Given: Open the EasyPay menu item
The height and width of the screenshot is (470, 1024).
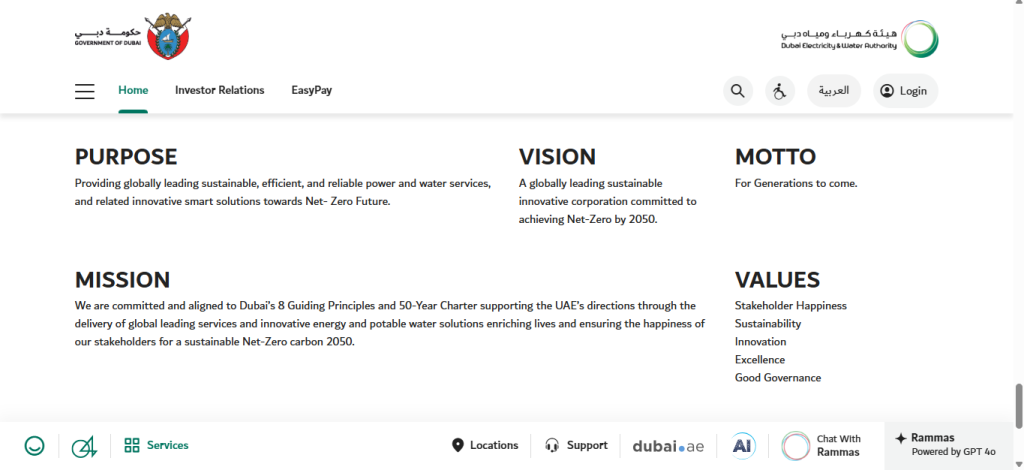Looking at the screenshot, I should (x=312, y=91).
